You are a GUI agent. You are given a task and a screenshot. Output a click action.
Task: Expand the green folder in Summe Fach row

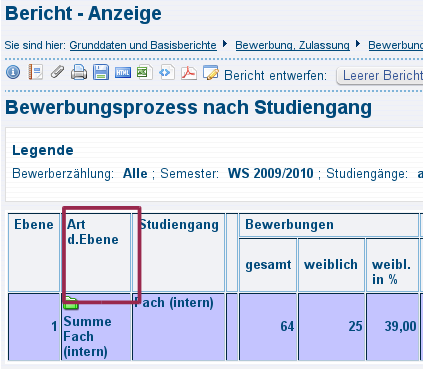[x=71, y=303]
